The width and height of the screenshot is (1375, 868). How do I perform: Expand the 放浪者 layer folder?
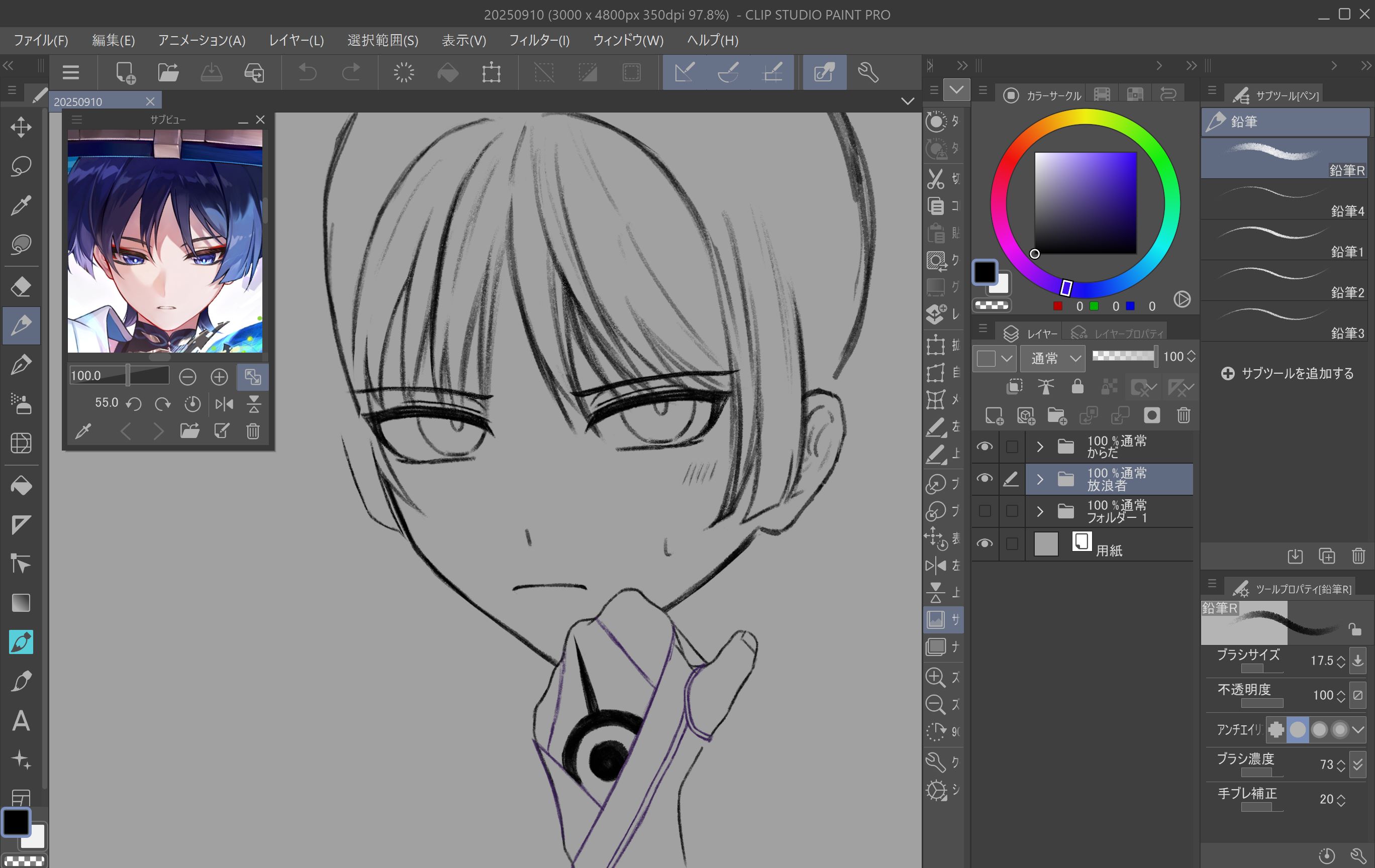[x=1040, y=479]
